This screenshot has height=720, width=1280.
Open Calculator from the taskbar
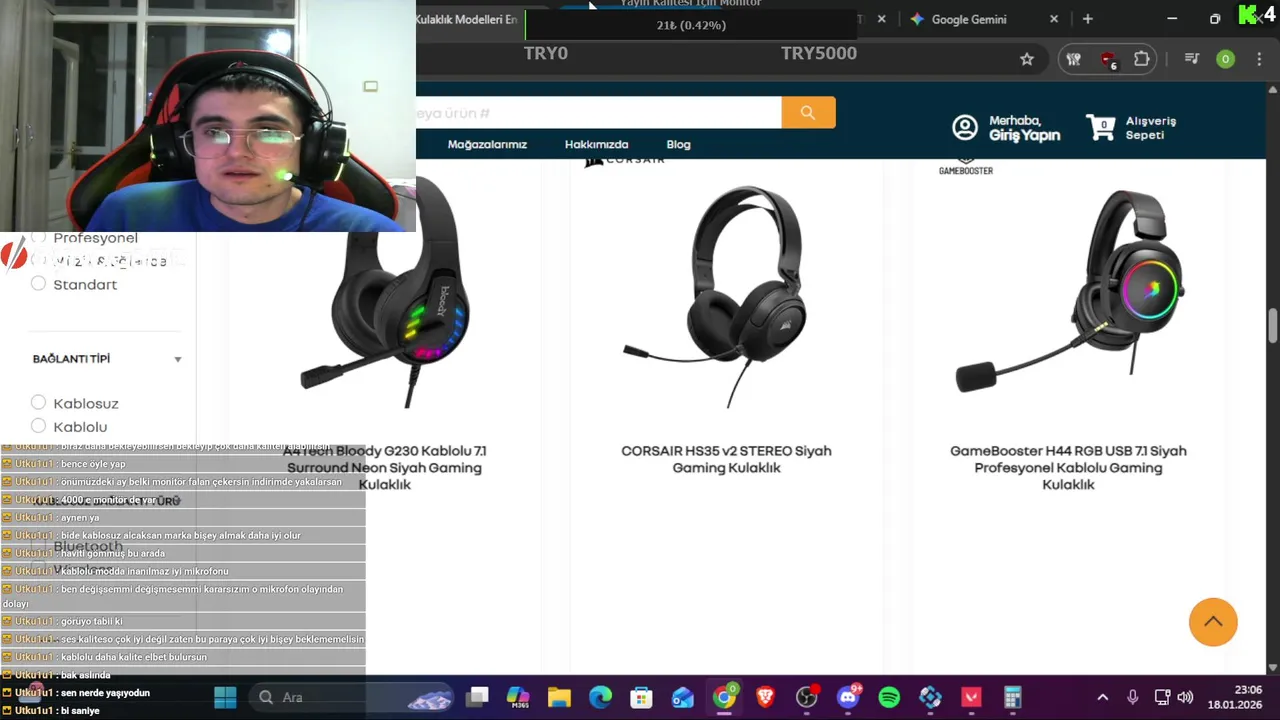1012,697
